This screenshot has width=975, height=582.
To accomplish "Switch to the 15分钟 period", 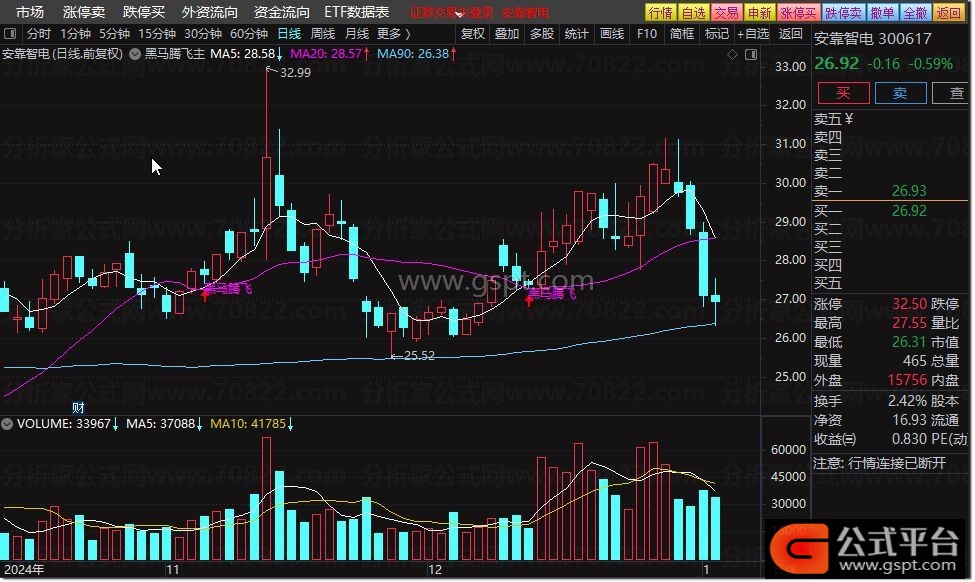I will point(157,34).
